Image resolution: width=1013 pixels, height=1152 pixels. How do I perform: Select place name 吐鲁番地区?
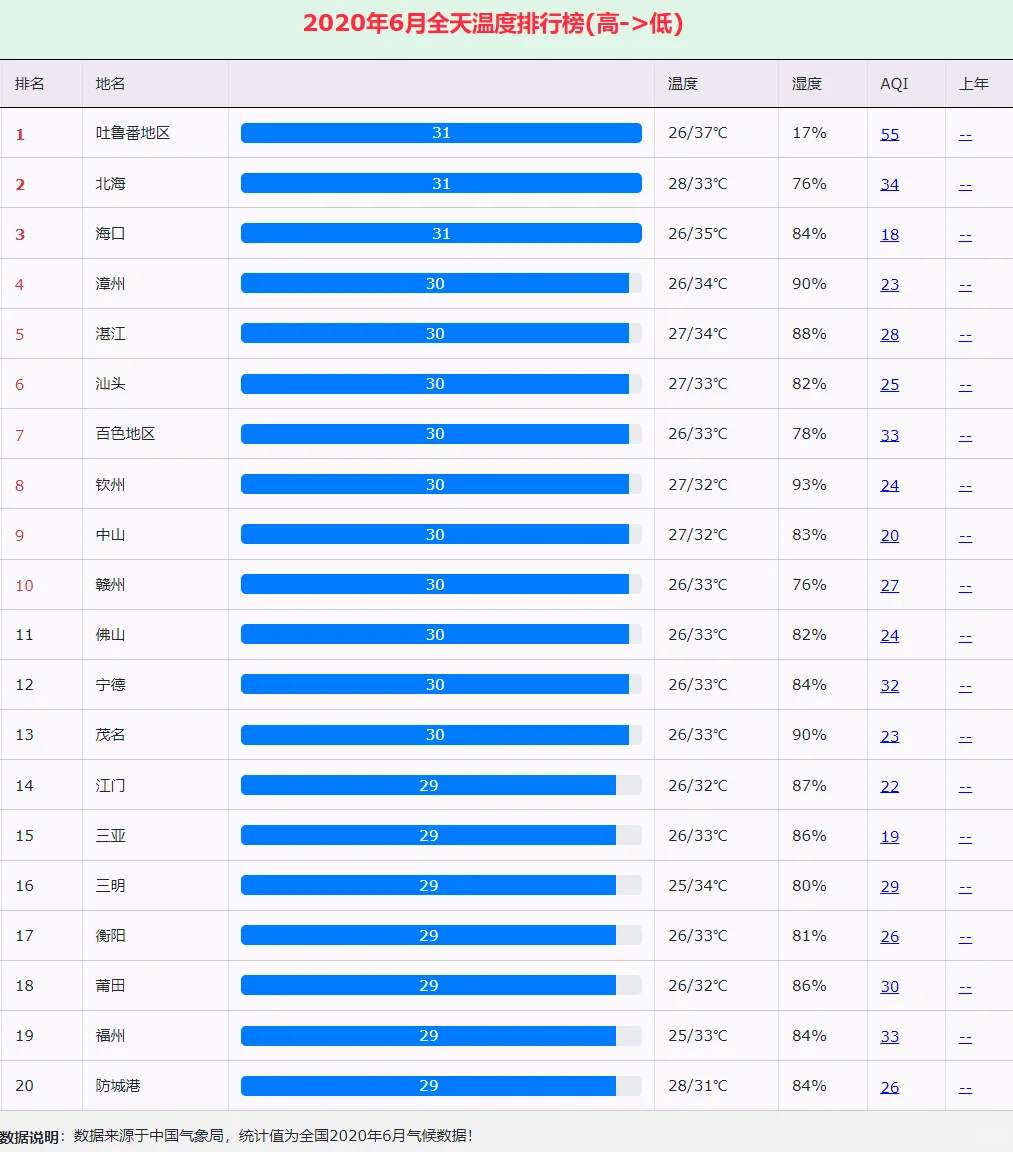coord(133,133)
